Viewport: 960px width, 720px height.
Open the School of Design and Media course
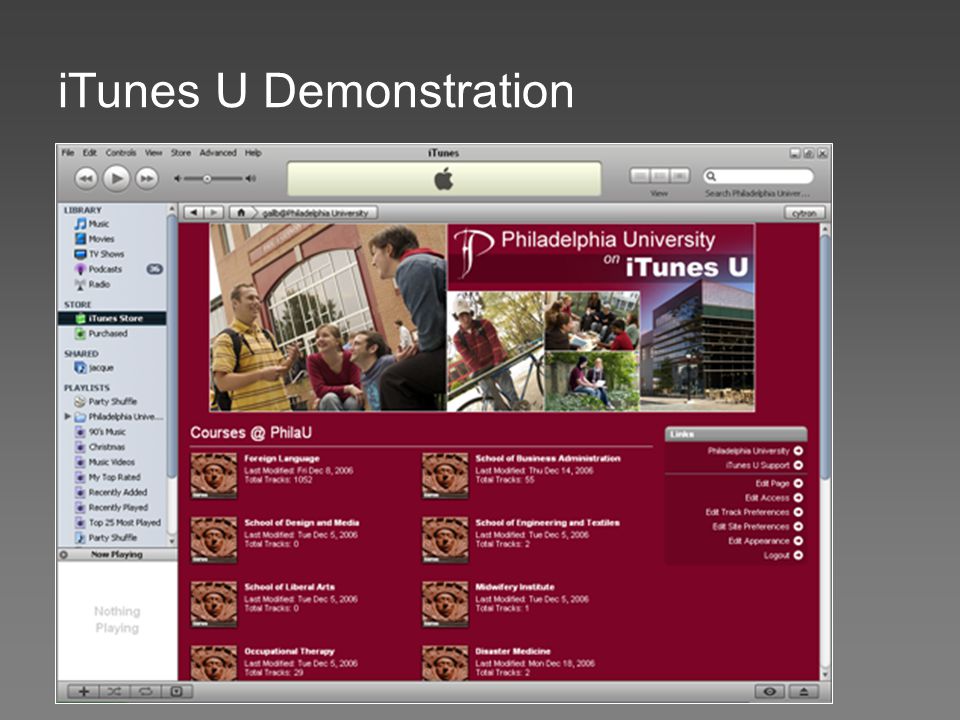(x=302, y=523)
